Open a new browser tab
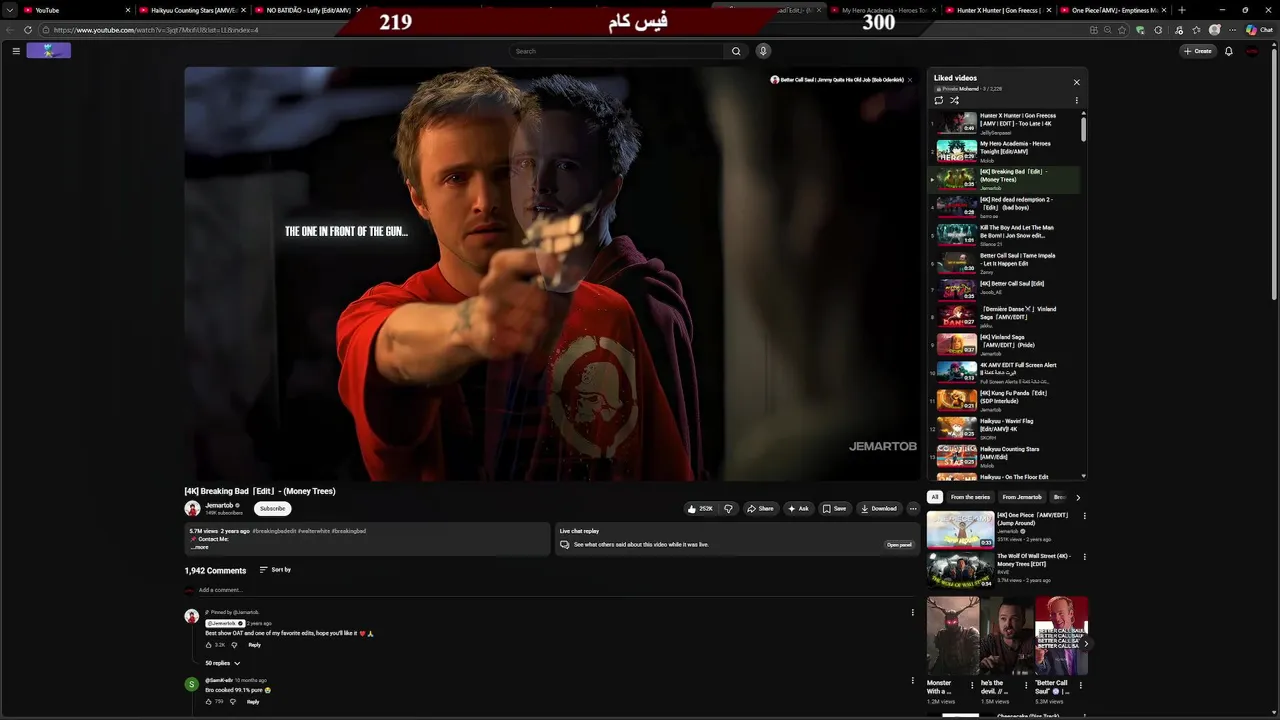 coord(1181,10)
